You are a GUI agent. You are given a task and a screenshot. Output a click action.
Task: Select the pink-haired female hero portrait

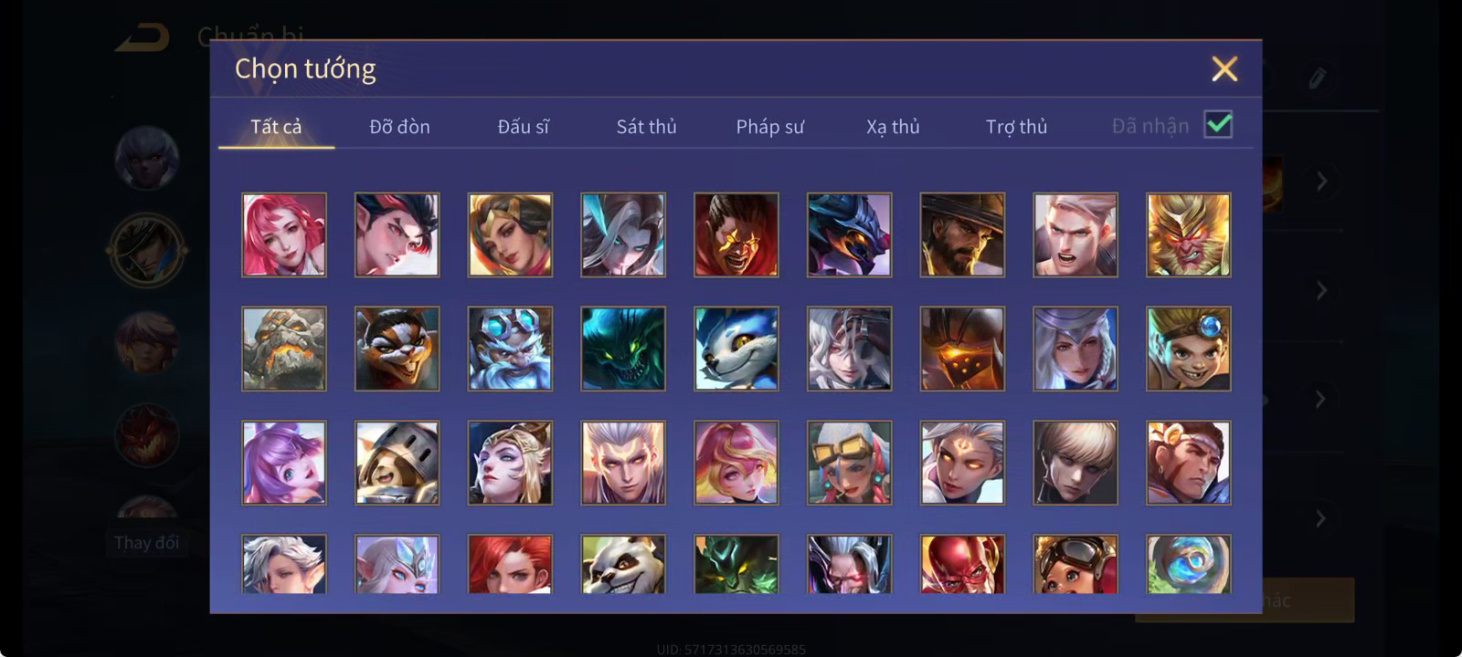(284, 235)
